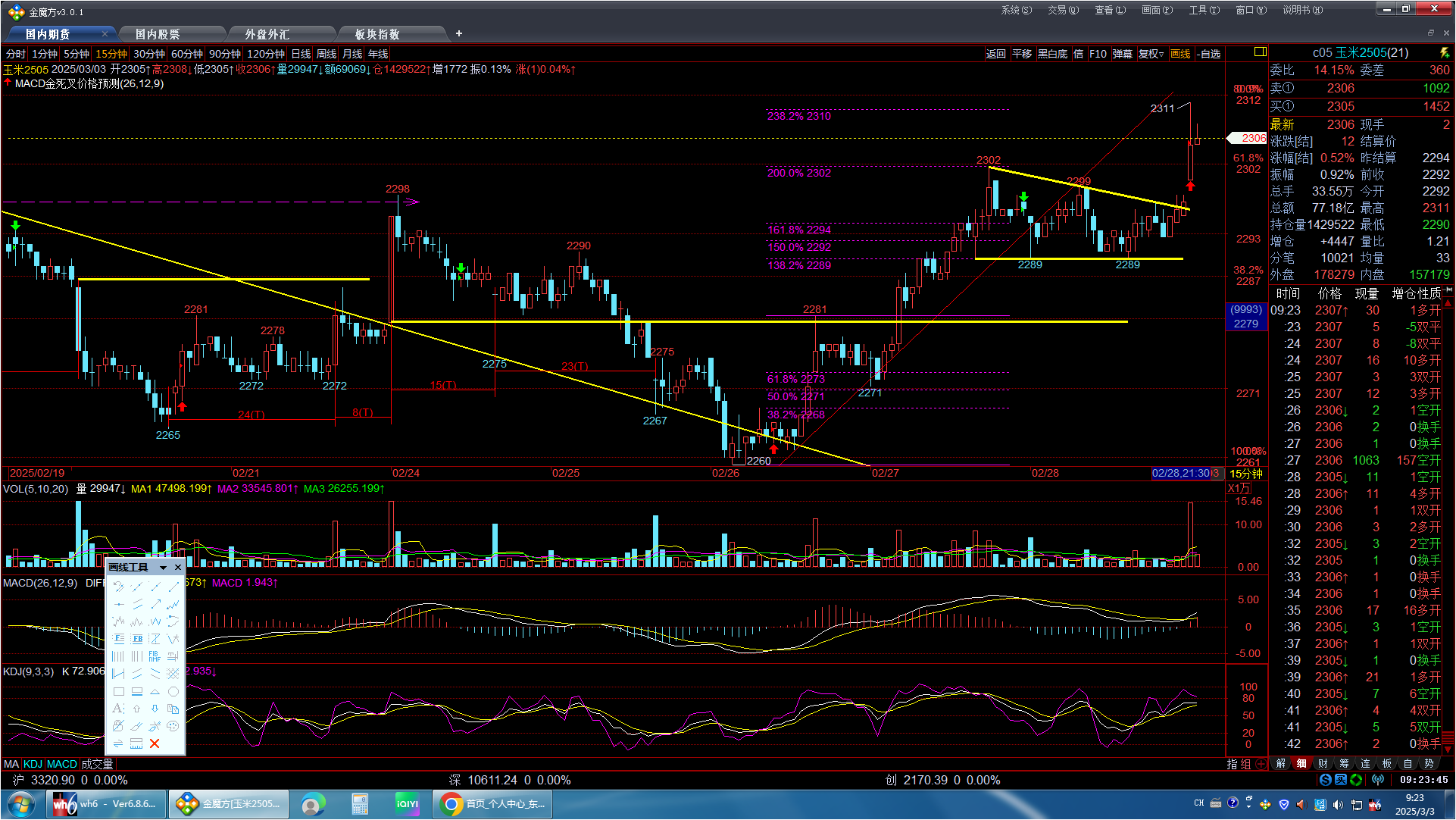The height and width of the screenshot is (820, 1456).
Task: Click the plus icon next to 指组
Action: [1261, 764]
